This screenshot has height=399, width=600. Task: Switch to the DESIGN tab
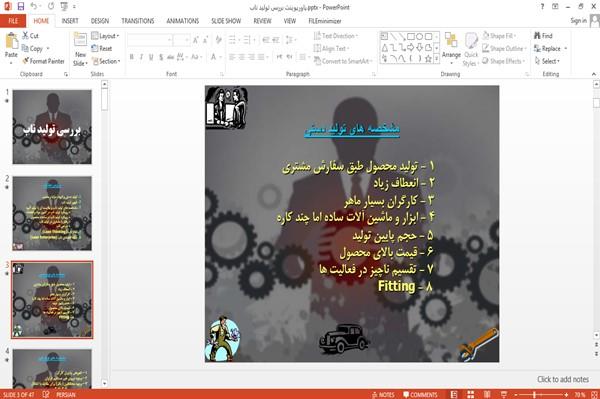tap(100, 21)
